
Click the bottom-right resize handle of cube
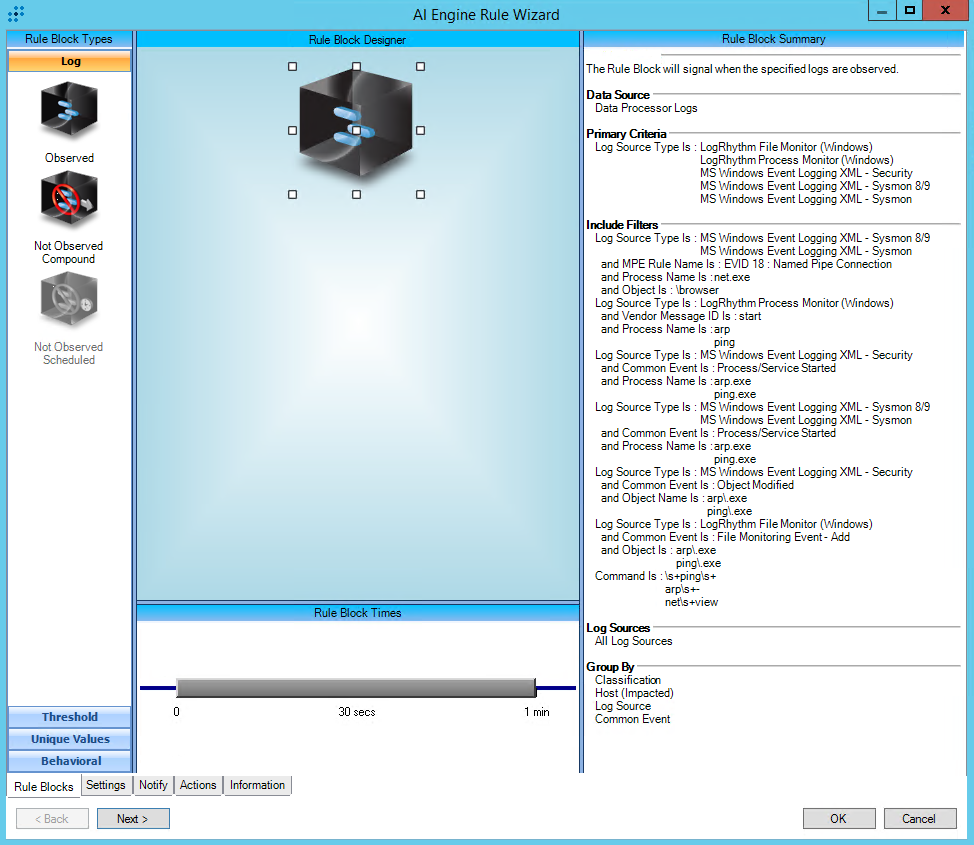click(x=420, y=195)
